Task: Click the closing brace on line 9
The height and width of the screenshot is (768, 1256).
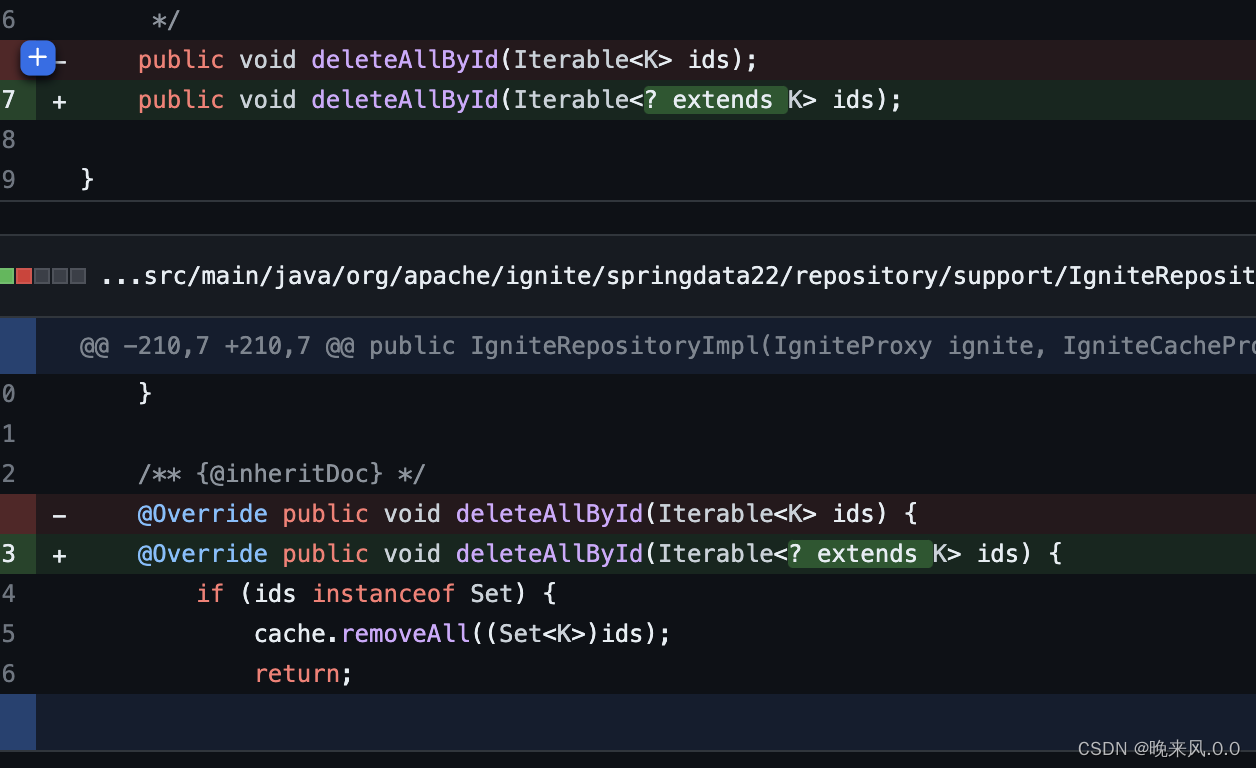Action: pos(86,179)
